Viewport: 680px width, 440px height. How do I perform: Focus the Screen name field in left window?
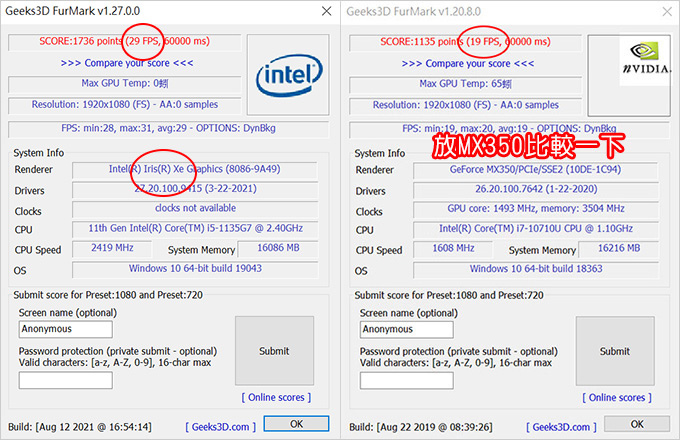click(65, 329)
